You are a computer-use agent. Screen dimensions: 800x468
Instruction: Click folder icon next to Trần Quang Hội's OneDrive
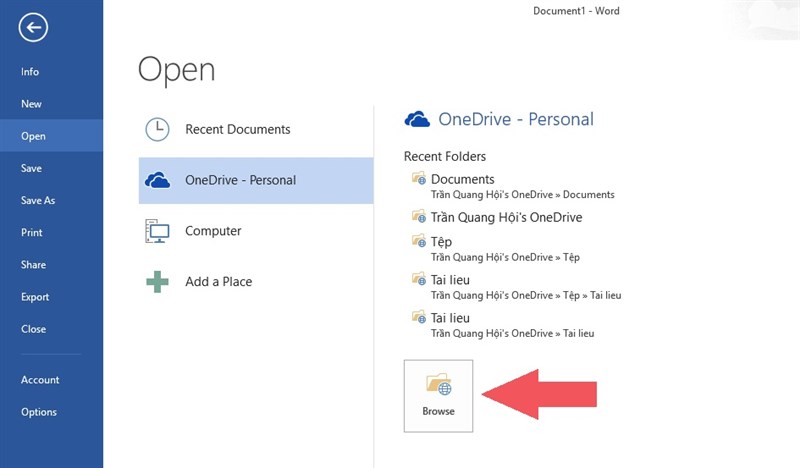point(419,216)
